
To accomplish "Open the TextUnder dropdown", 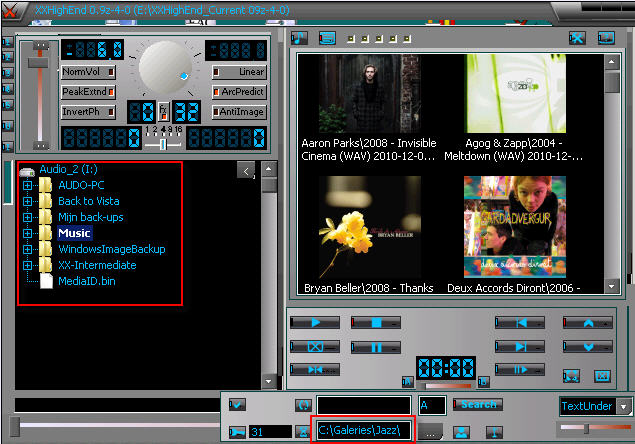I will 624,406.
